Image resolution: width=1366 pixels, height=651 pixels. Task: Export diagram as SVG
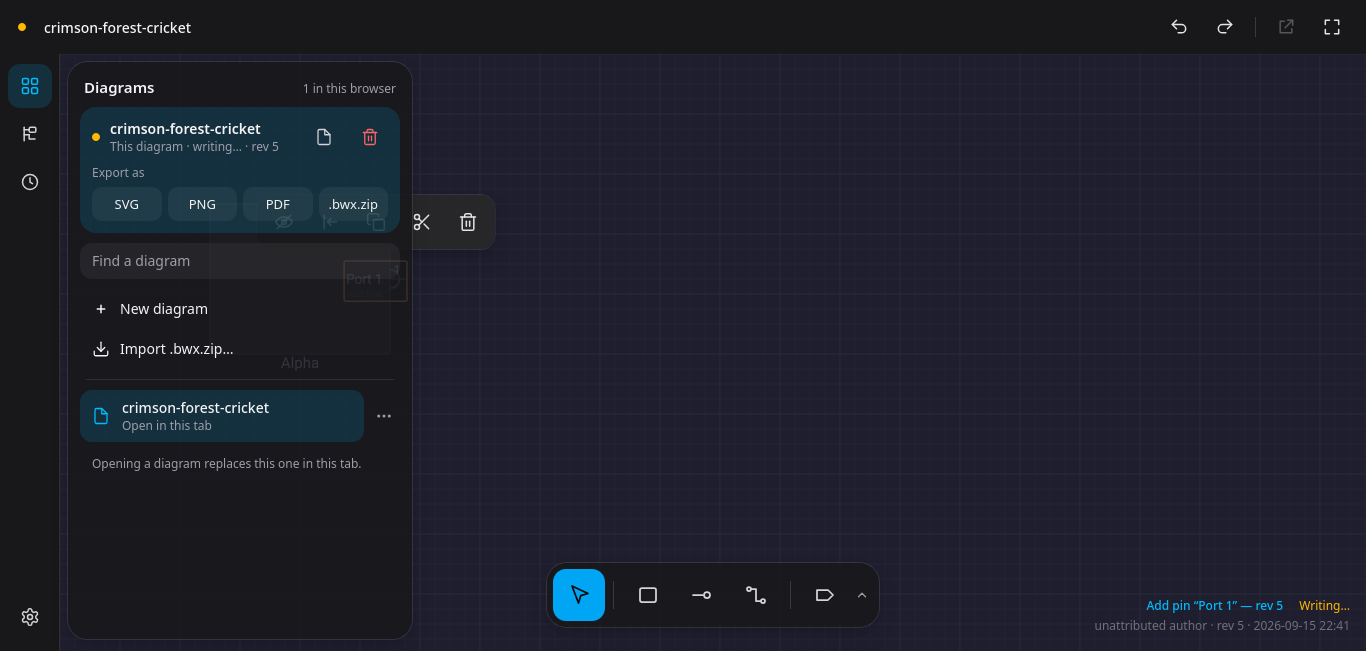tap(127, 204)
